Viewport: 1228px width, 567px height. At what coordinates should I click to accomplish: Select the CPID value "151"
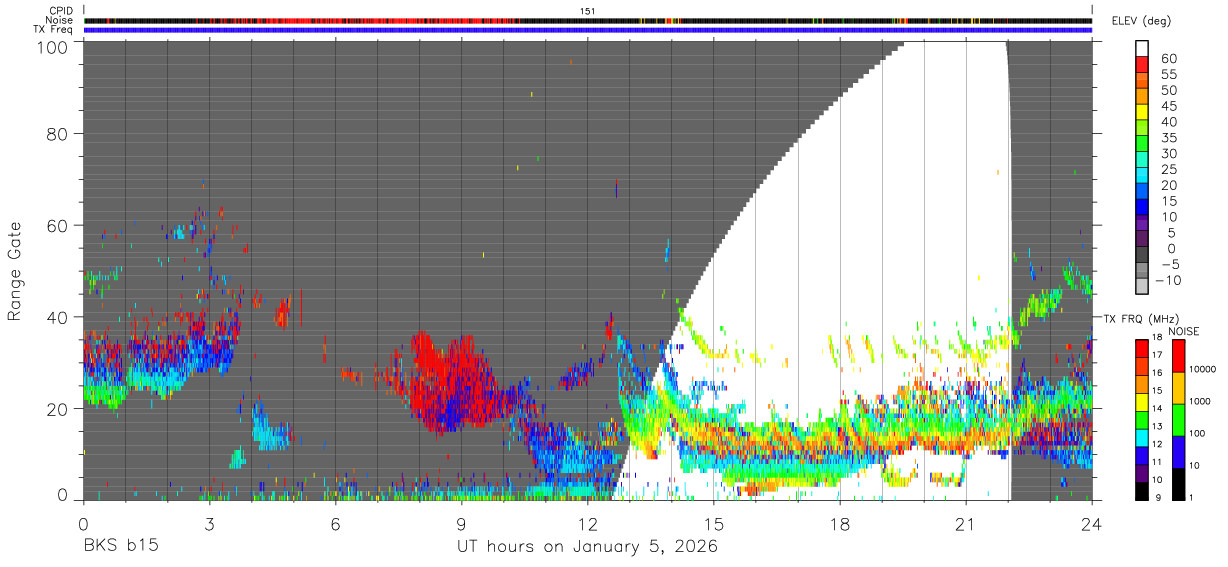587,10
